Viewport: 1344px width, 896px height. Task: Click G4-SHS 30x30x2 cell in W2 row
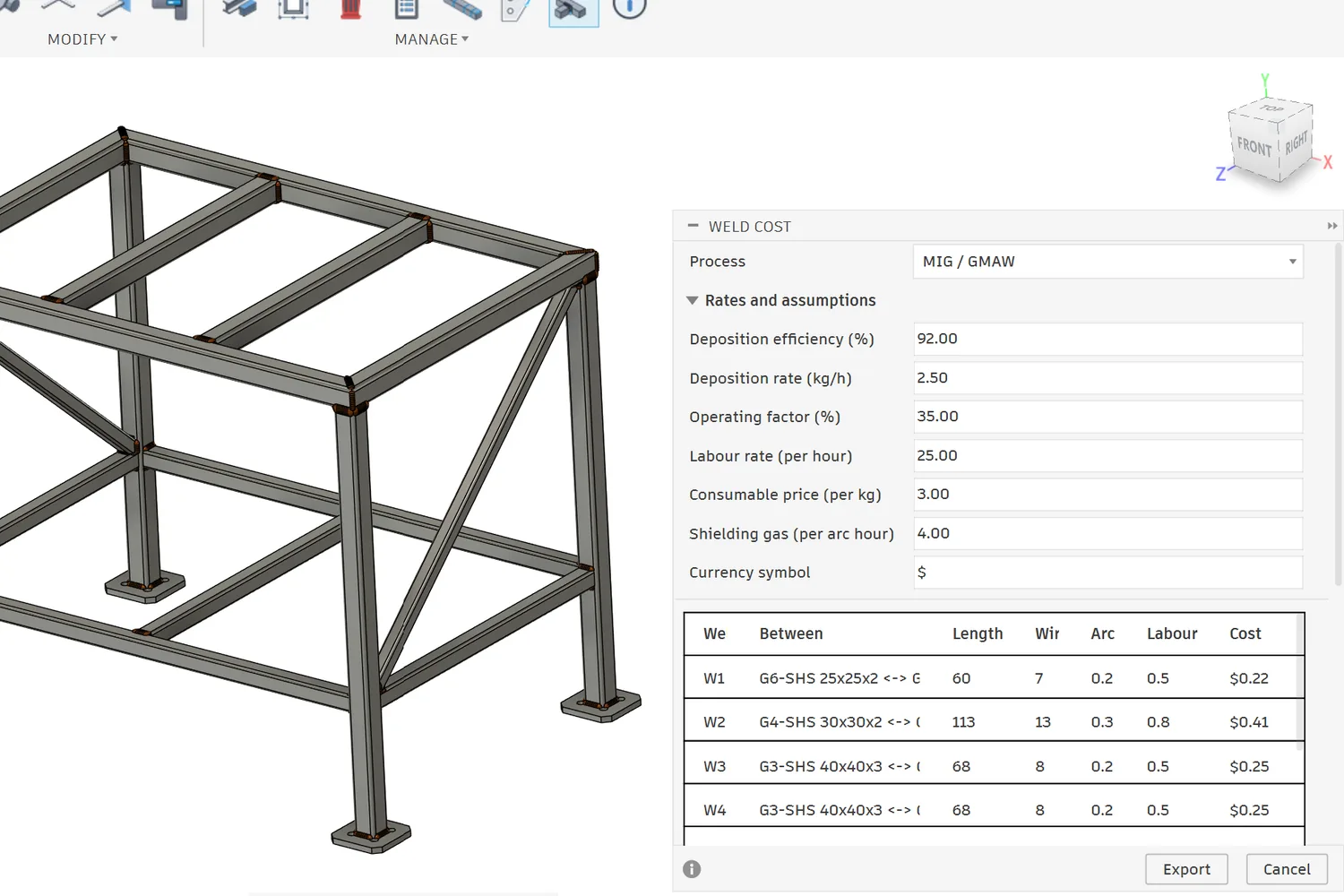[840, 721]
